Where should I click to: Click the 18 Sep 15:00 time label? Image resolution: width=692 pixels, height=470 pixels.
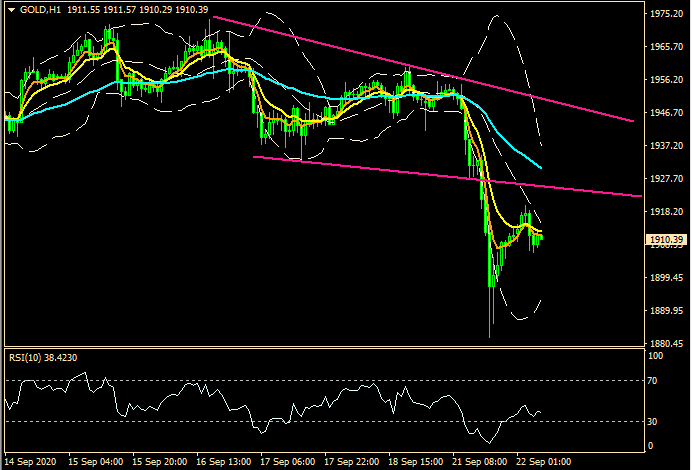414,462
